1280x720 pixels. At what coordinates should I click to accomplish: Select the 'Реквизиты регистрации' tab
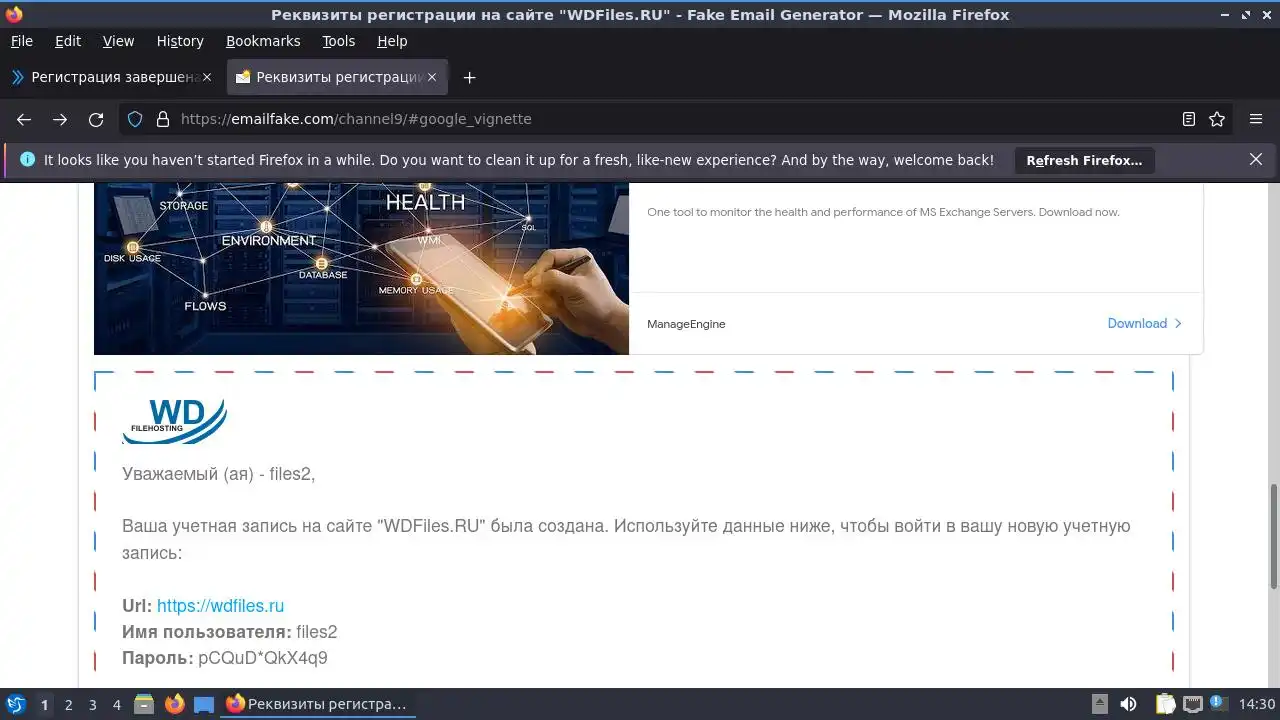(338, 77)
